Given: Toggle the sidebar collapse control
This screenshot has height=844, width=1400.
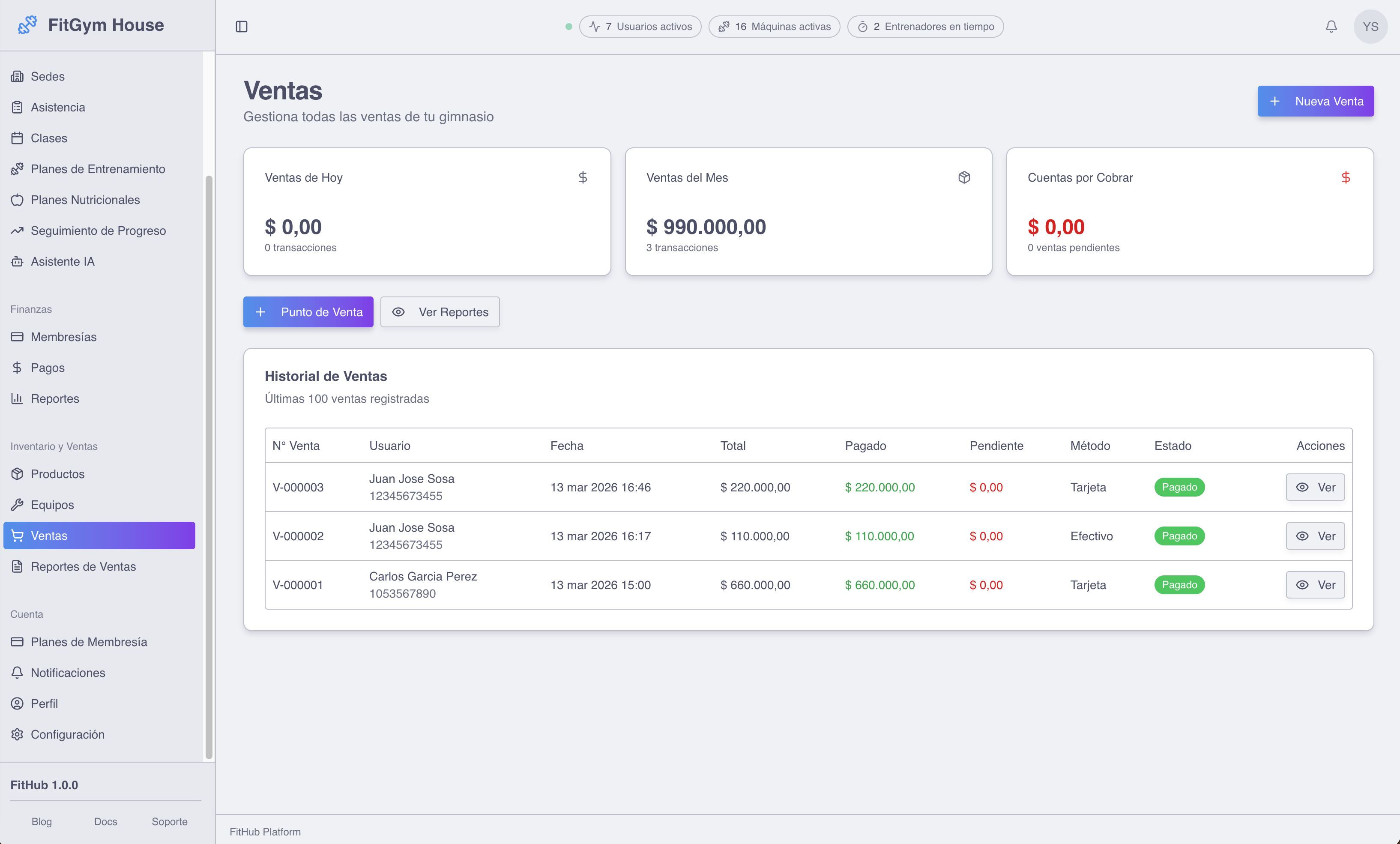Looking at the screenshot, I should [x=242, y=26].
